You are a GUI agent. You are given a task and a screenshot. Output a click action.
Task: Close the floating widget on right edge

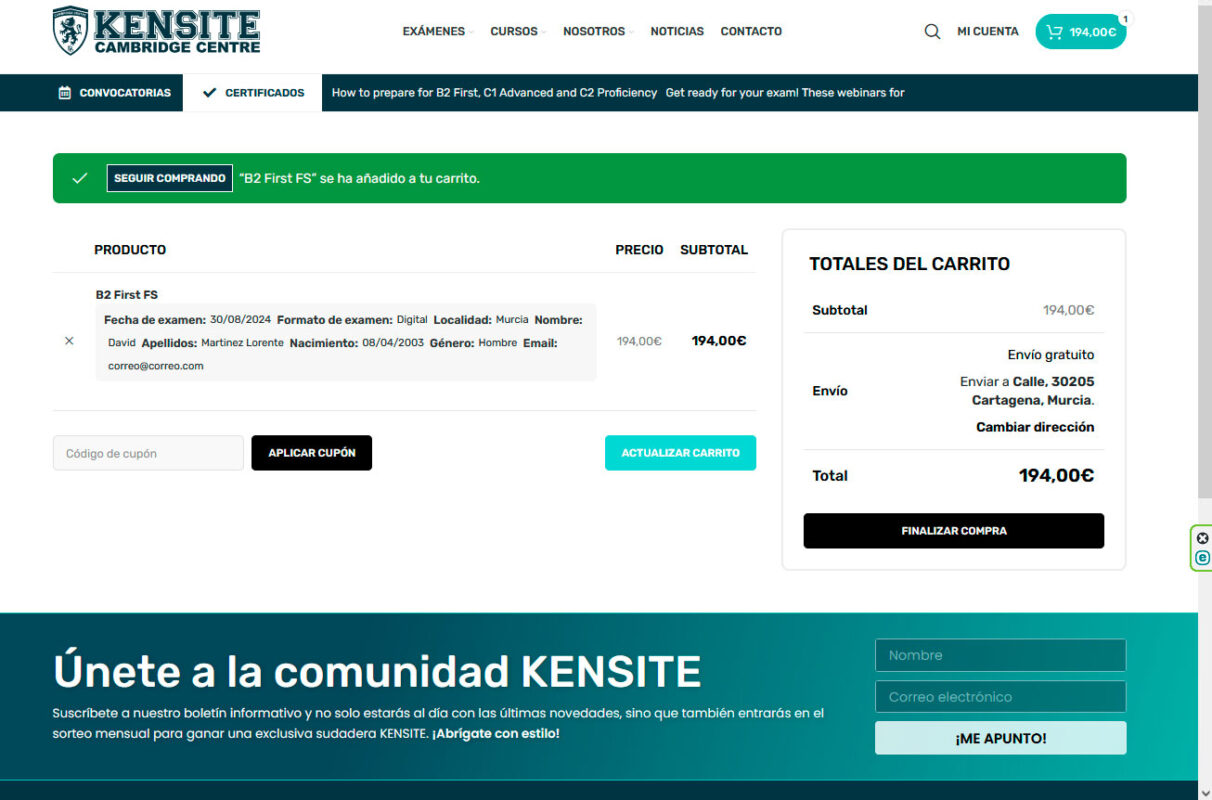click(x=1203, y=538)
